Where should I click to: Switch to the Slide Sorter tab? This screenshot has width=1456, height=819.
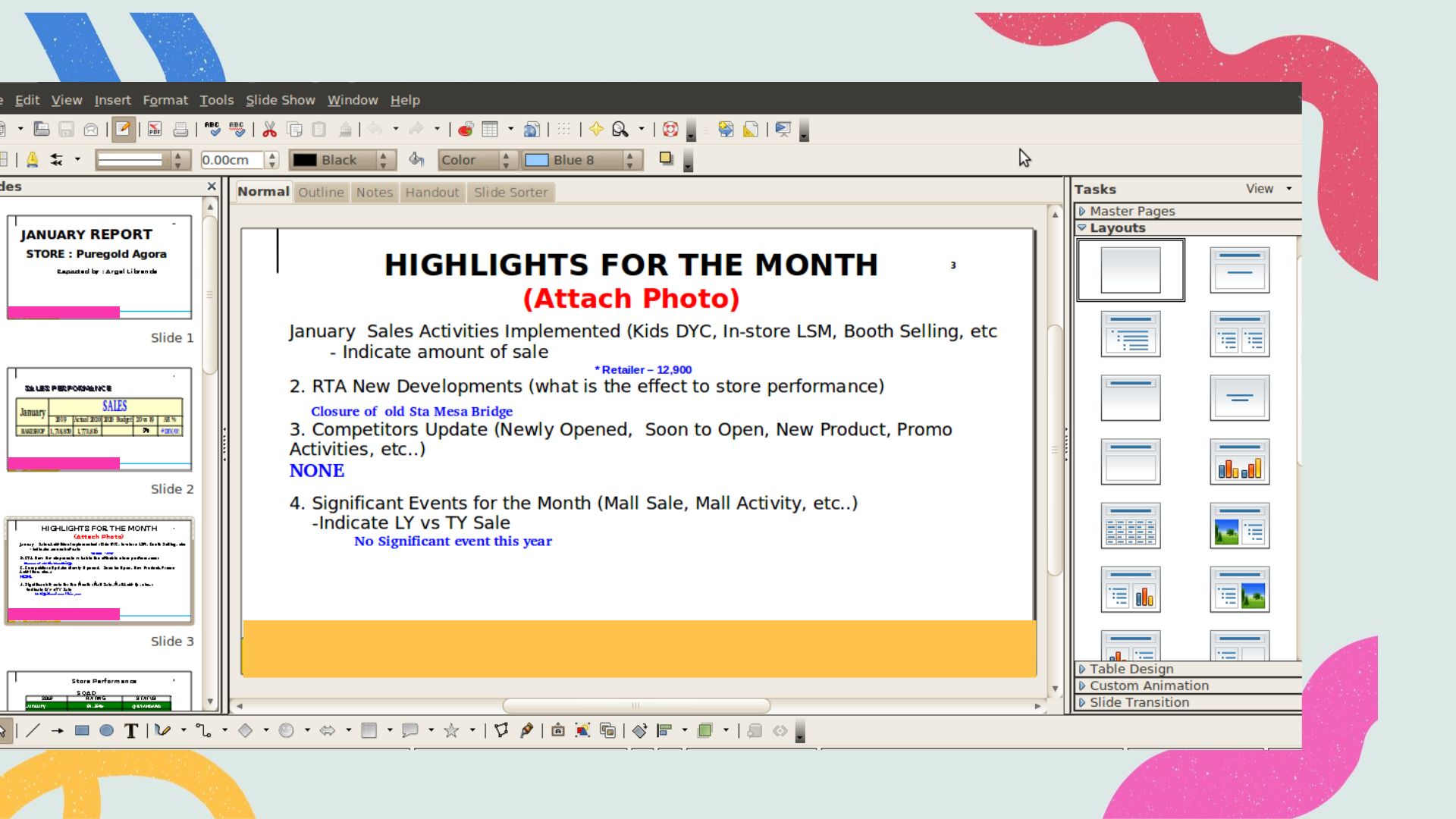pos(510,193)
